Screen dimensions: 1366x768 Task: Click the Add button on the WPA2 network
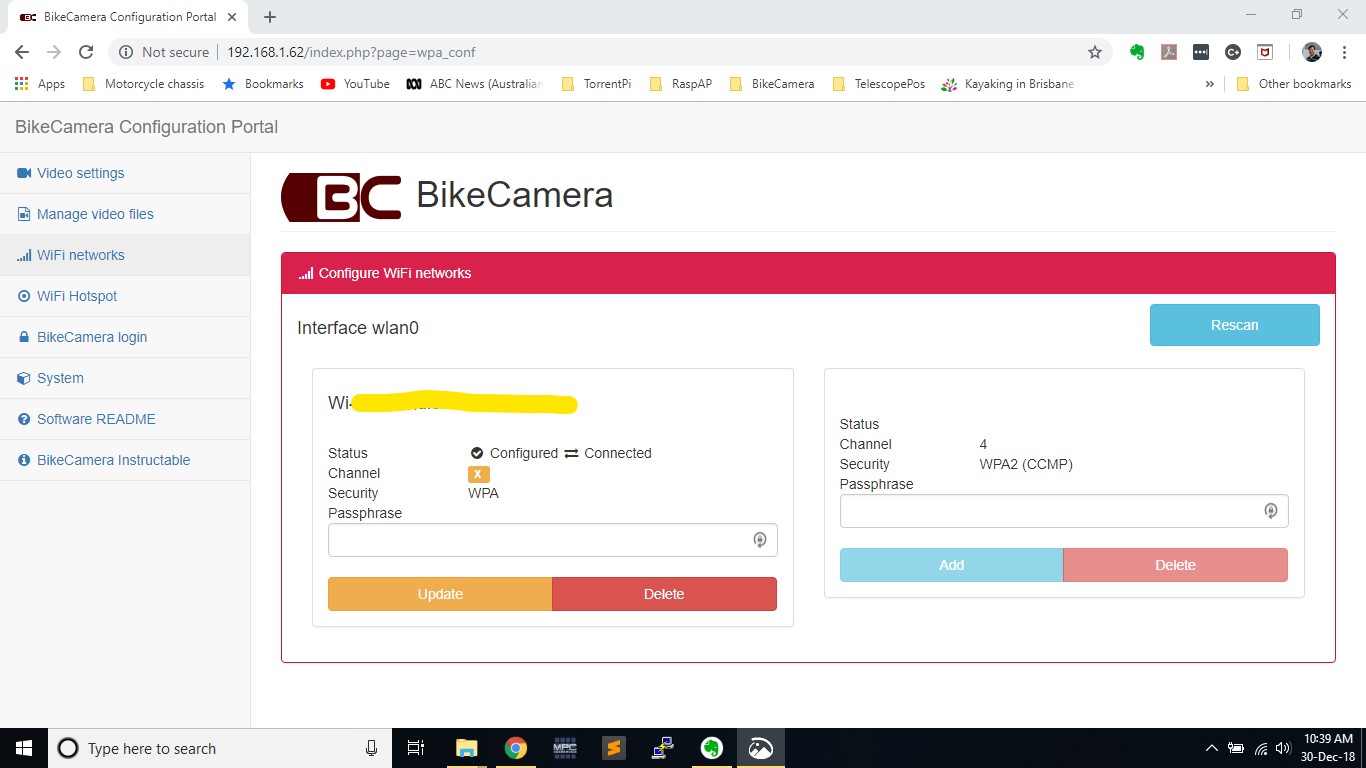point(951,565)
